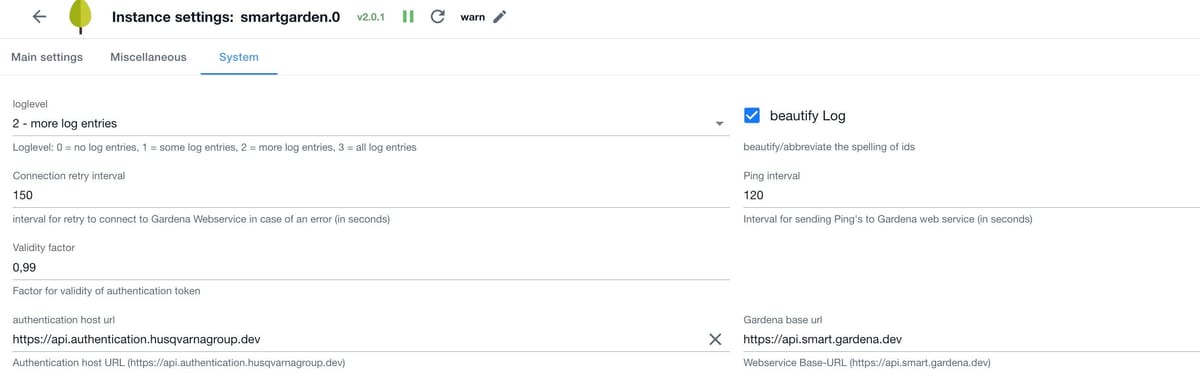Click the Webservice Base-URL hint text

point(867,362)
